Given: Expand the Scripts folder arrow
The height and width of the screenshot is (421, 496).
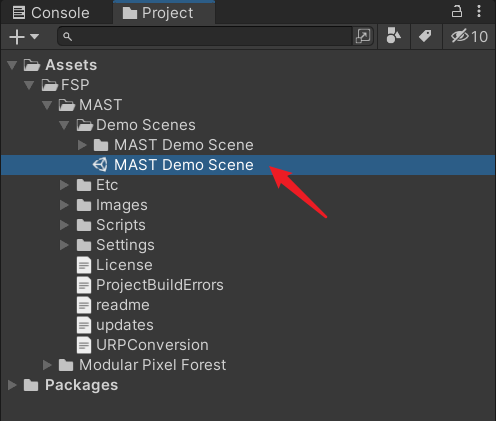Looking at the screenshot, I should [x=64, y=225].
